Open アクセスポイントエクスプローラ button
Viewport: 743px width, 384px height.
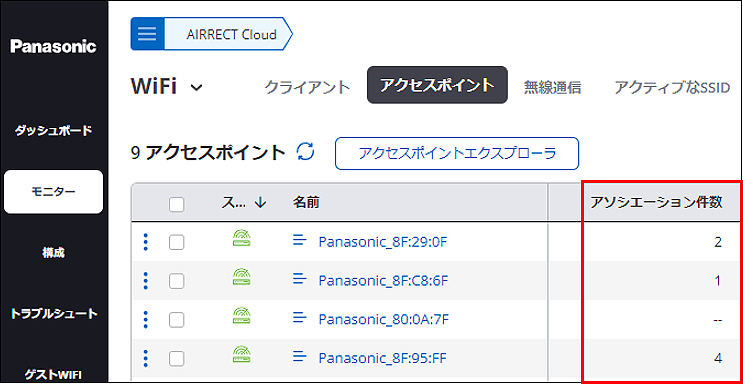point(457,154)
